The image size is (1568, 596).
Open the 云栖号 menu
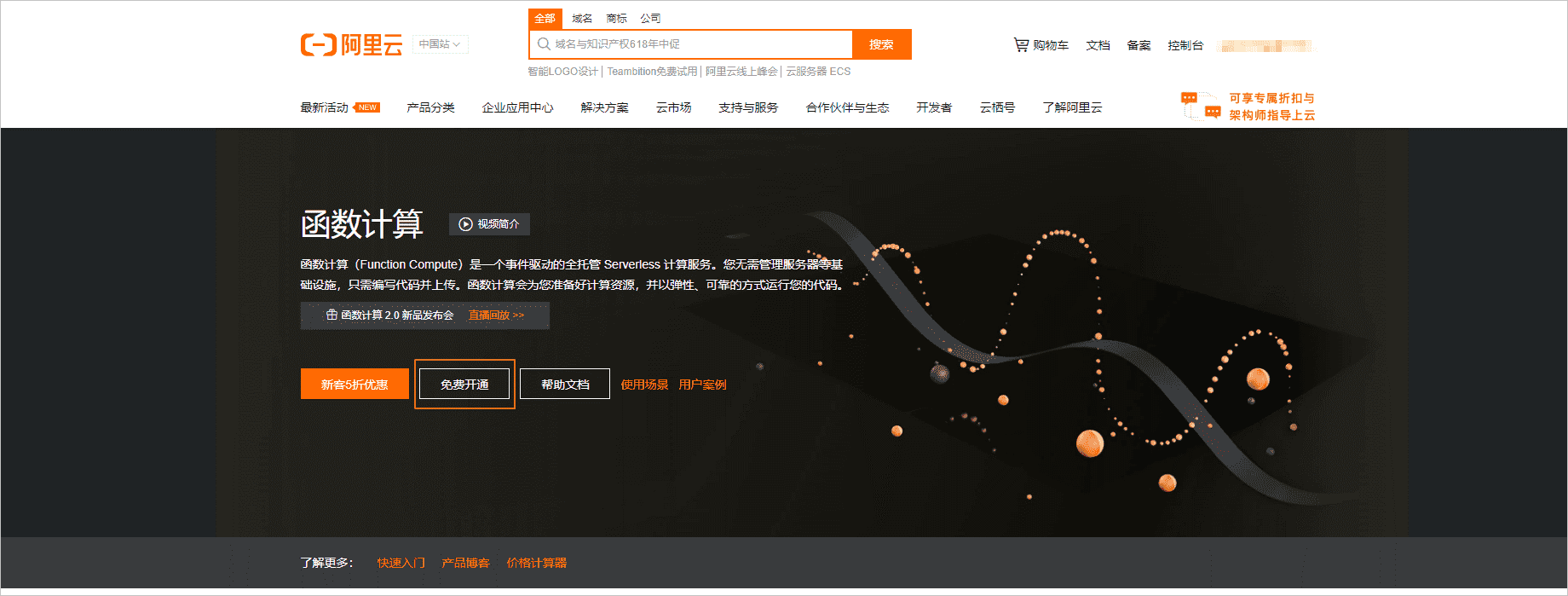(x=997, y=107)
